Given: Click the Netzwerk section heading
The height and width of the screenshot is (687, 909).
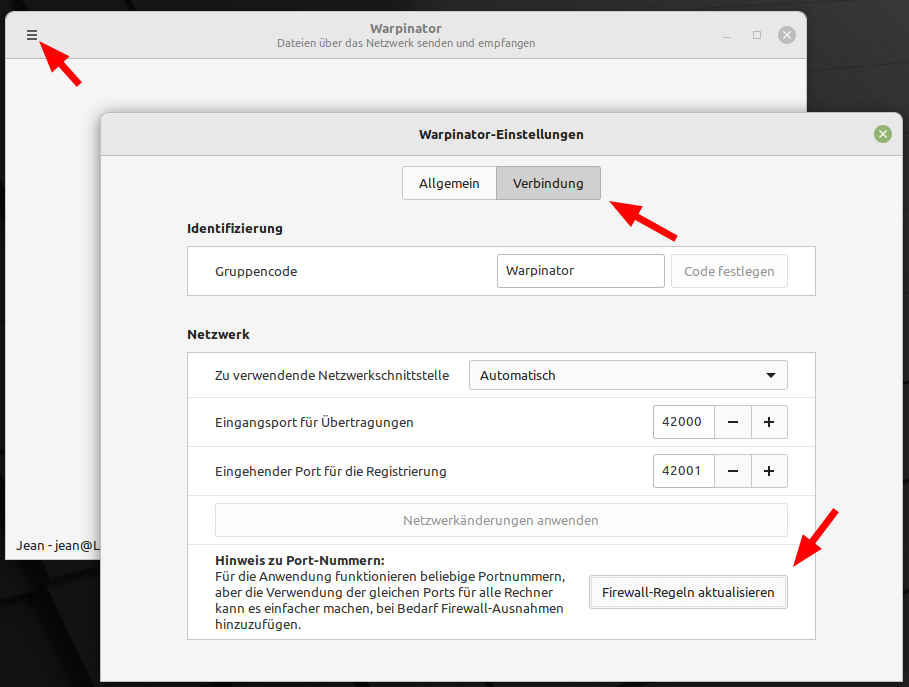Looking at the screenshot, I should [x=218, y=335].
